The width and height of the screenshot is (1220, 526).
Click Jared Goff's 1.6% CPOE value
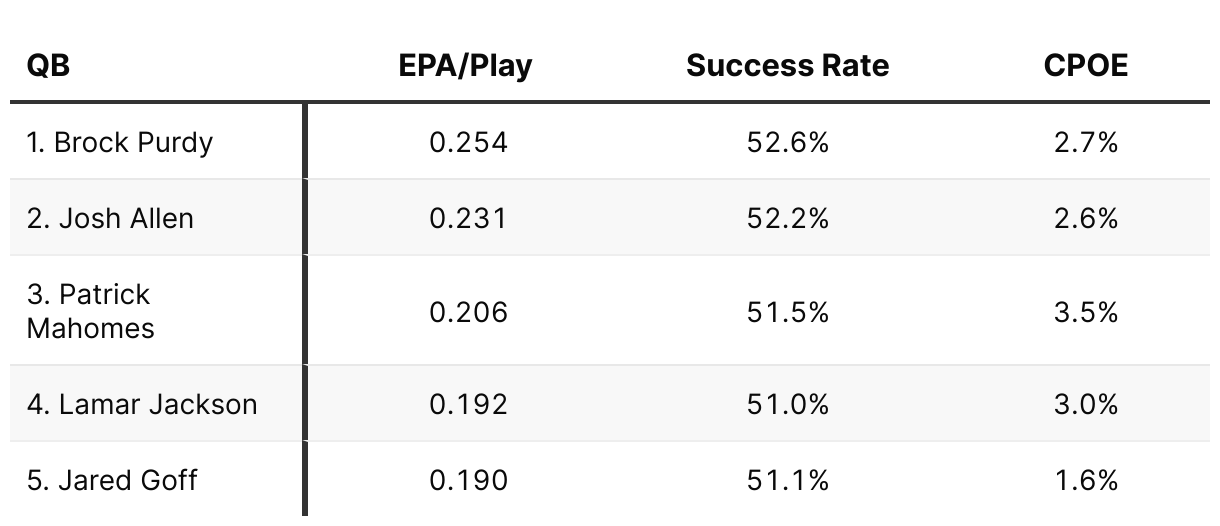click(x=1085, y=480)
